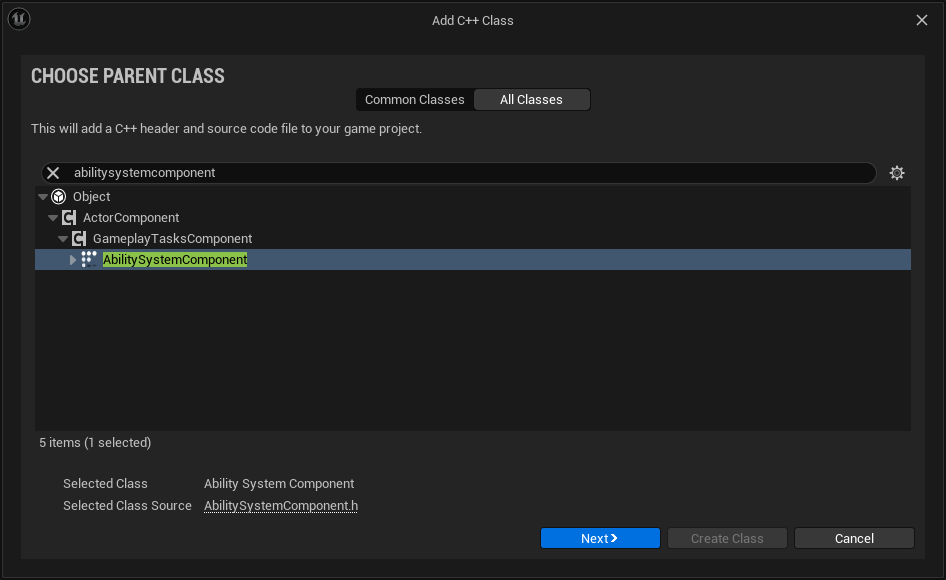Proceed with the Next button

click(x=600, y=538)
